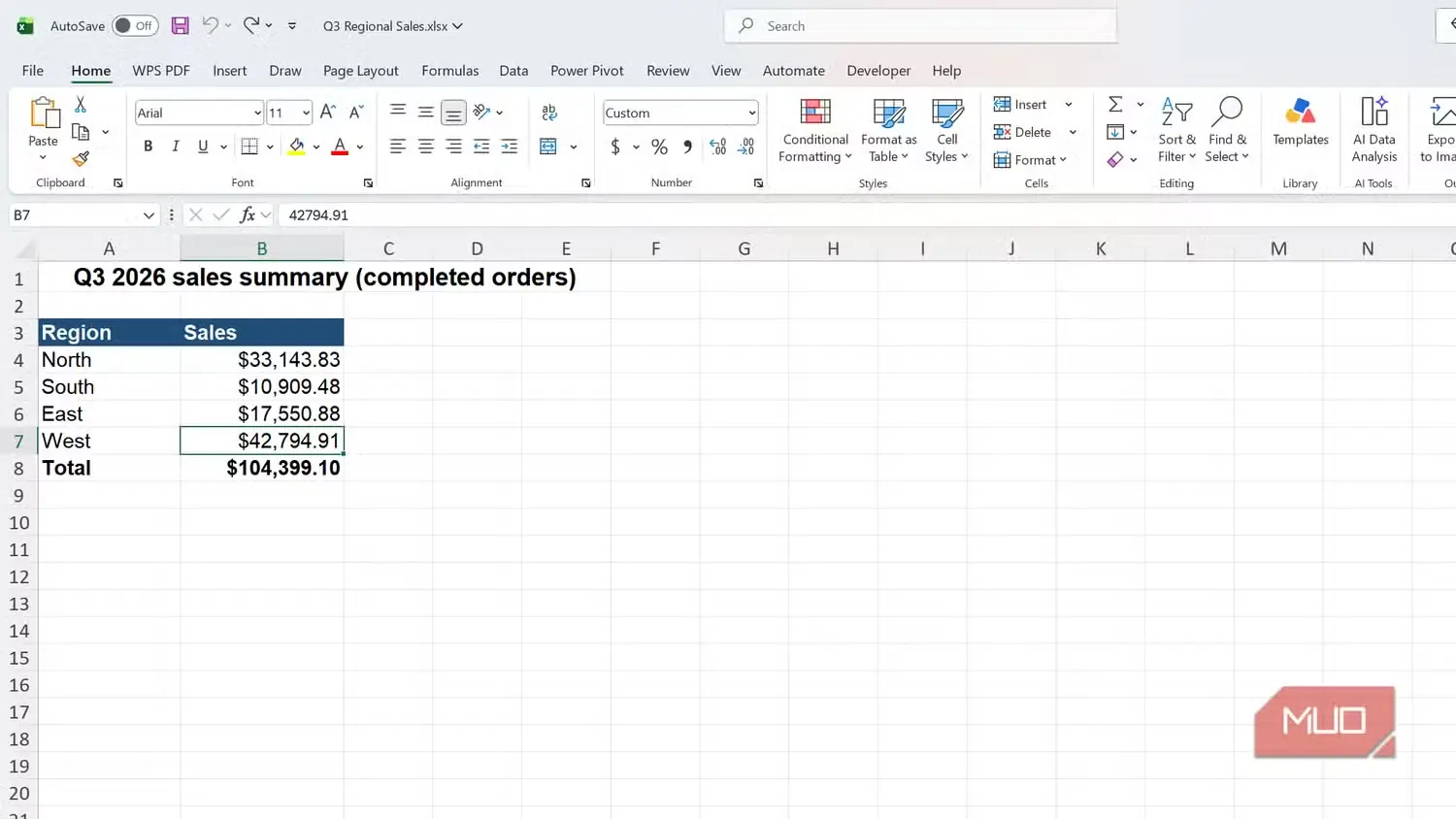The image size is (1456, 819).
Task: Launch AI Data Analysis tool
Action: pos(1374,130)
